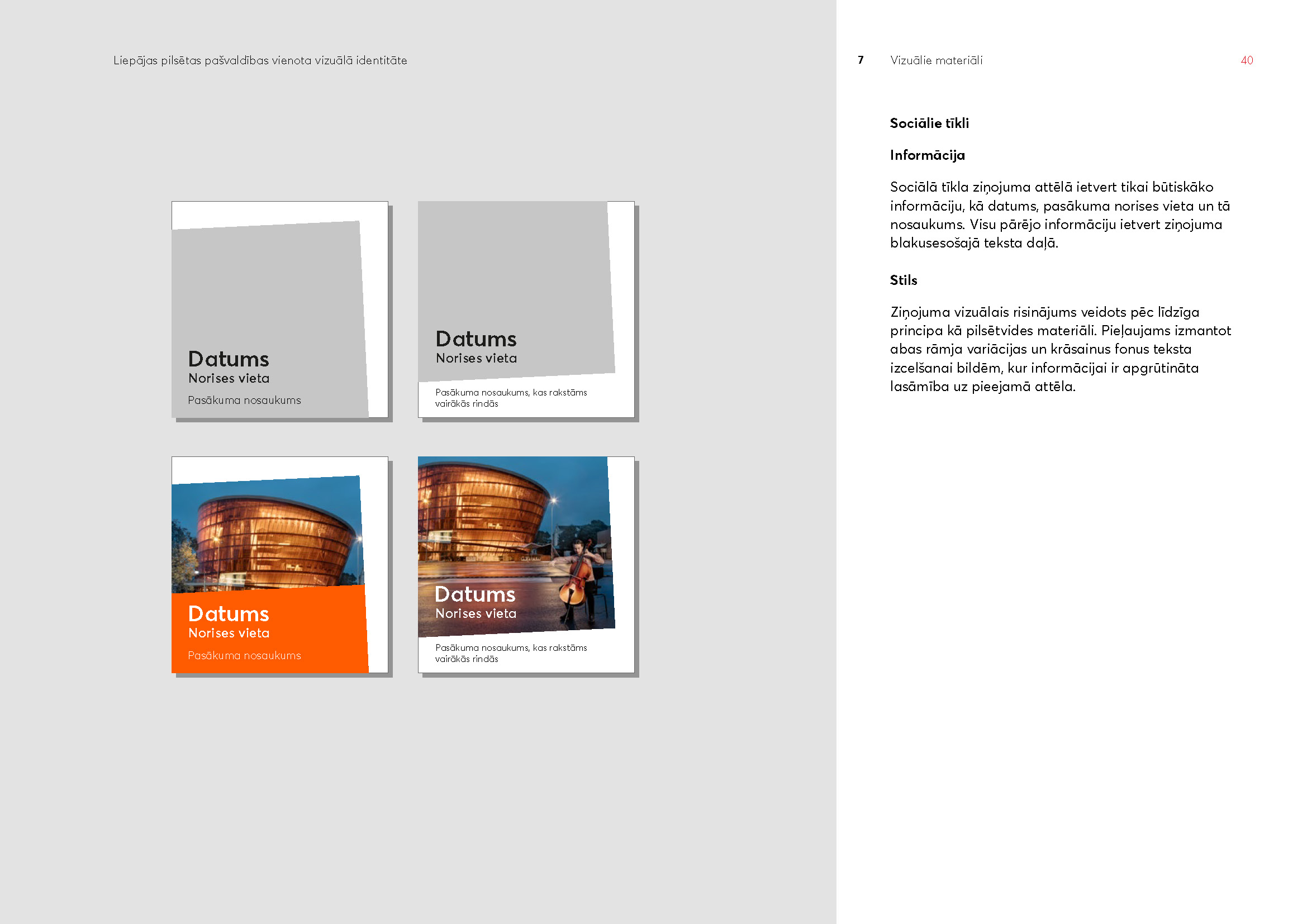The width and height of the screenshot is (1307, 924).
Task: Click the Stils subheading
Action: pyautogui.click(x=904, y=280)
